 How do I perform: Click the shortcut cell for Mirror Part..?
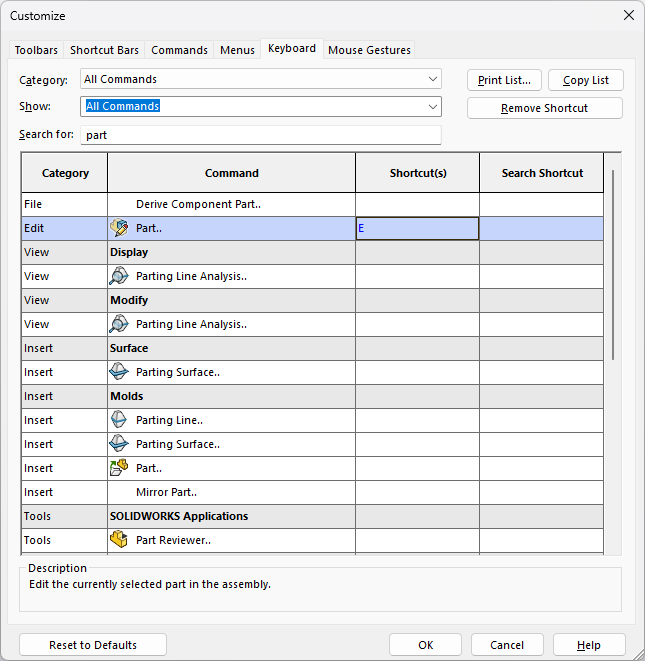417,492
